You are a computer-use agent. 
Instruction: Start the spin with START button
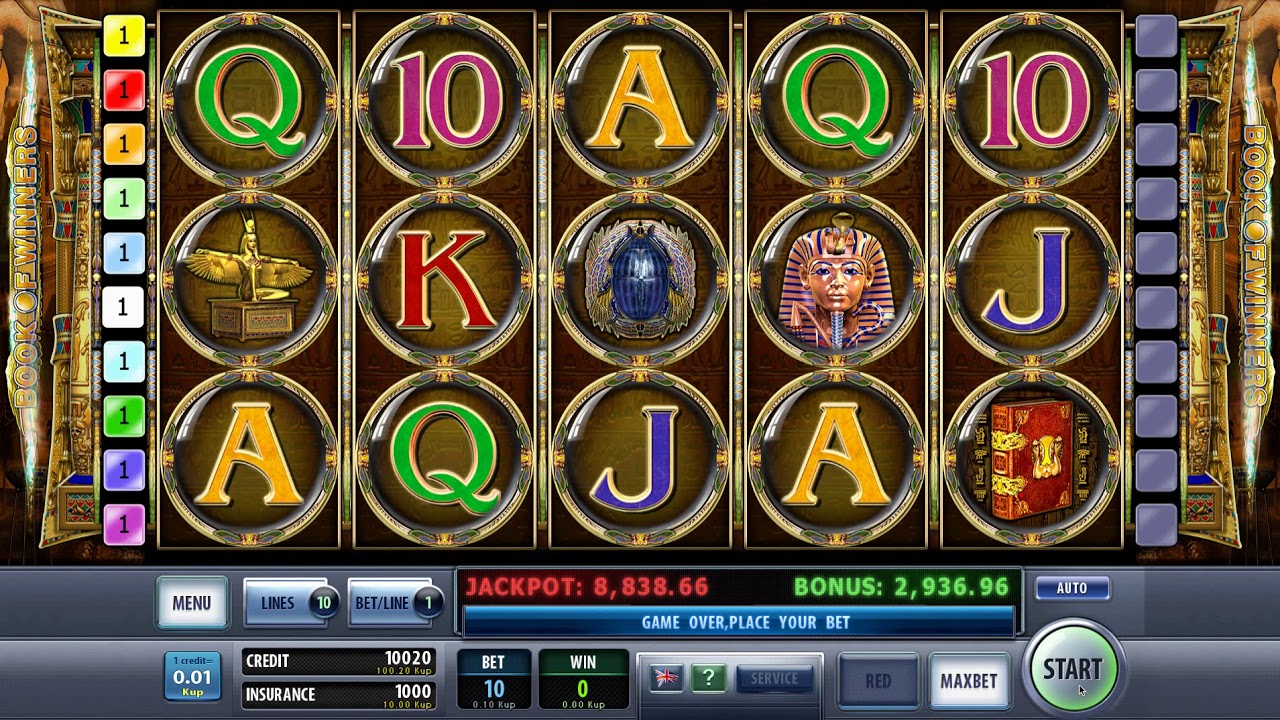click(x=1073, y=669)
